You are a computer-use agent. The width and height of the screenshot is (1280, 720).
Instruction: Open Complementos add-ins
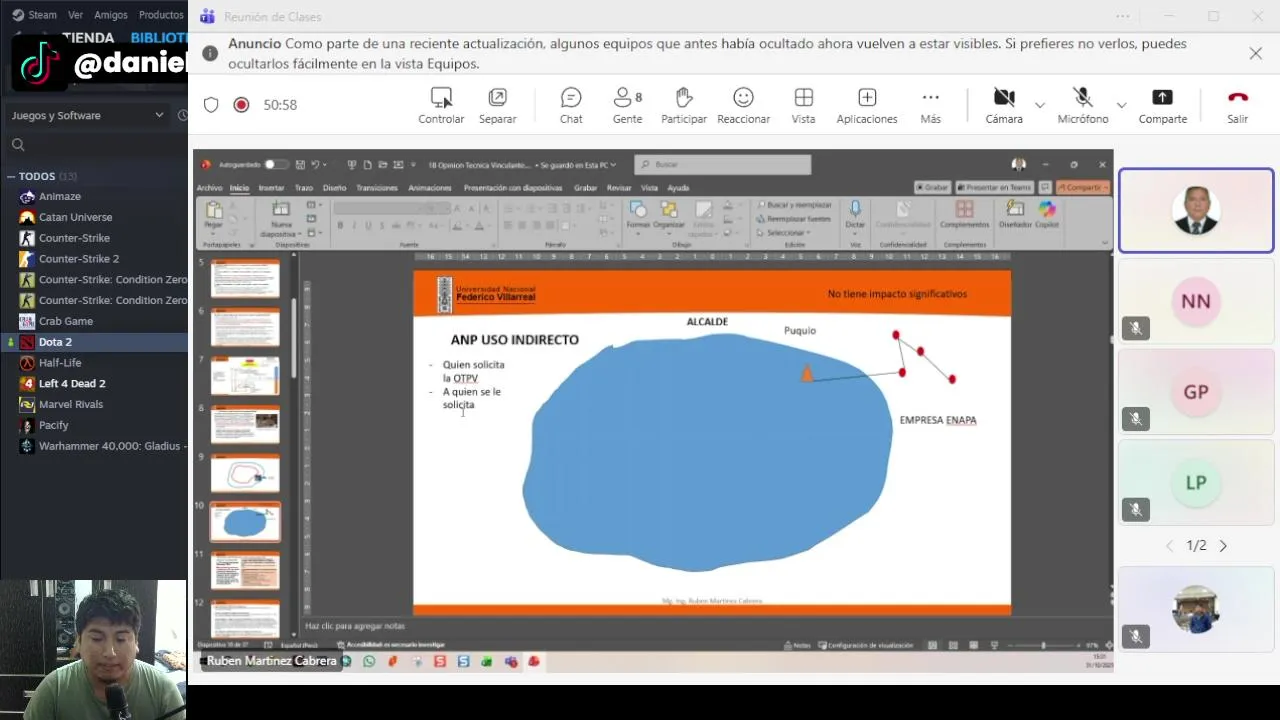(x=964, y=214)
